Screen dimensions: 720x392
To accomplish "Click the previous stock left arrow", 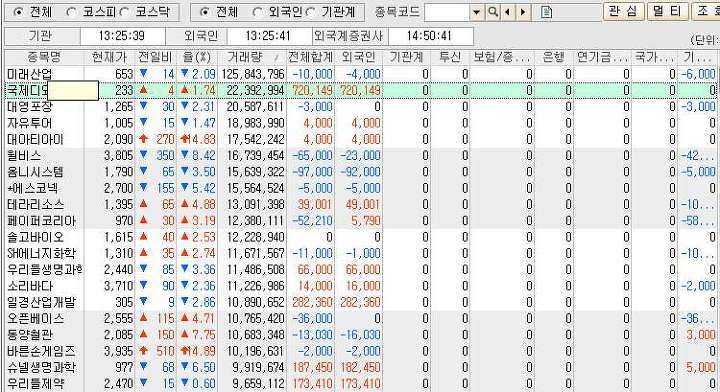I will click(x=507, y=12).
